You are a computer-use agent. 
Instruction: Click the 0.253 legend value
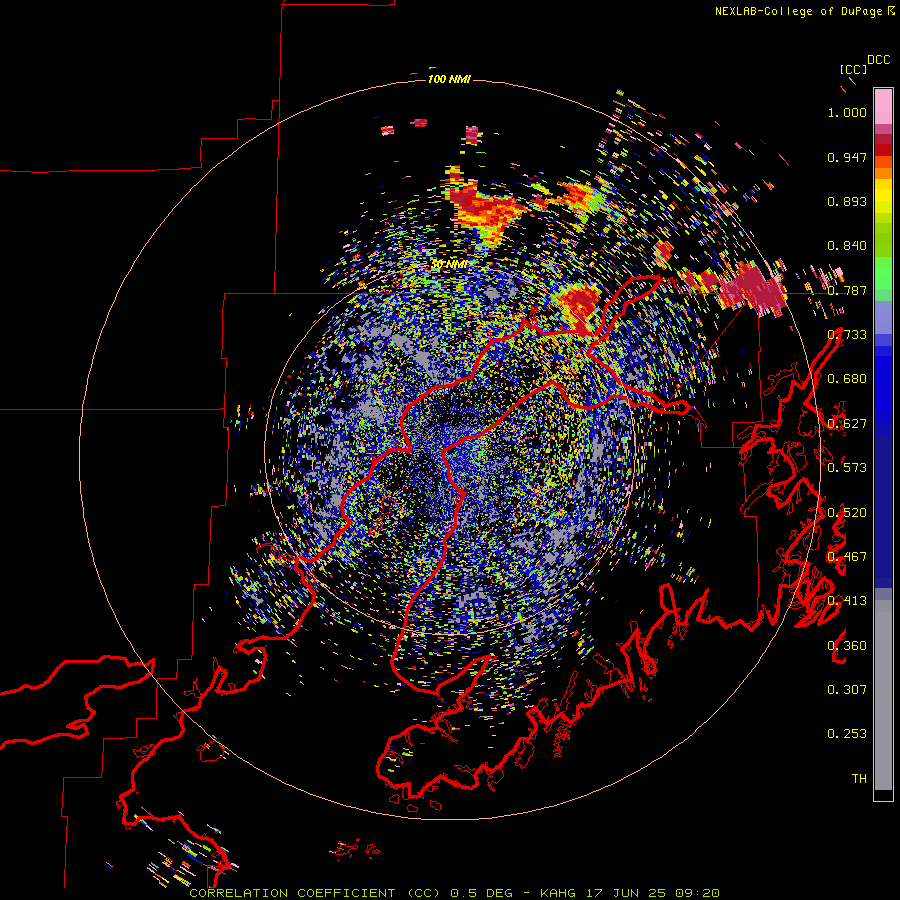pos(847,734)
